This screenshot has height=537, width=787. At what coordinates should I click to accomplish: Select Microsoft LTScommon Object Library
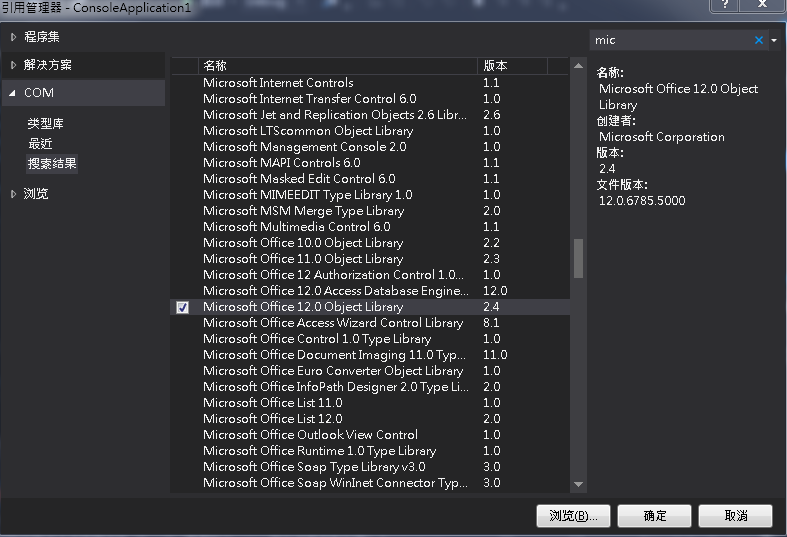370,131
